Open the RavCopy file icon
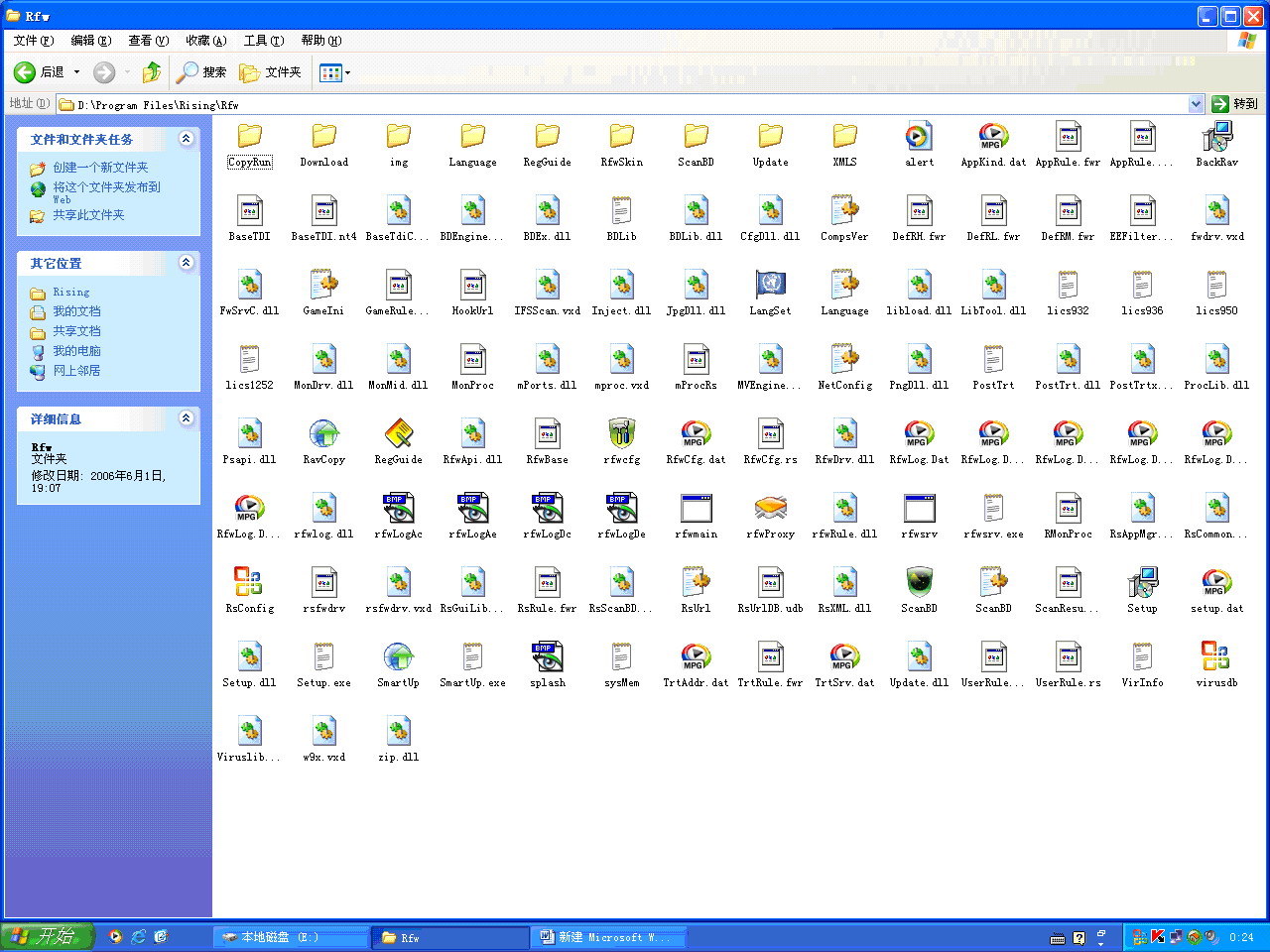1270x952 pixels. pyautogui.click(x=323, y=434)
